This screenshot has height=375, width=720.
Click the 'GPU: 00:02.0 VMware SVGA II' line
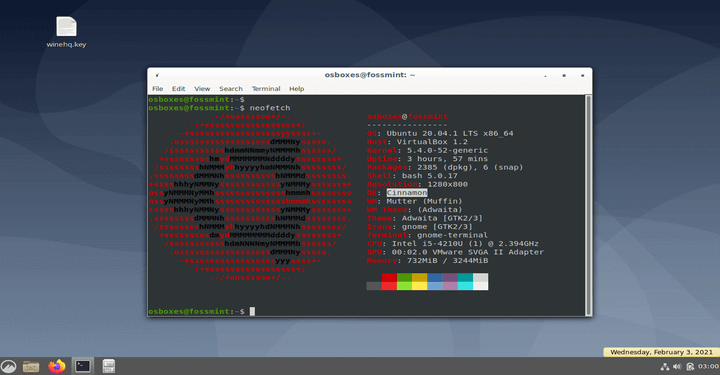point(455,252)
